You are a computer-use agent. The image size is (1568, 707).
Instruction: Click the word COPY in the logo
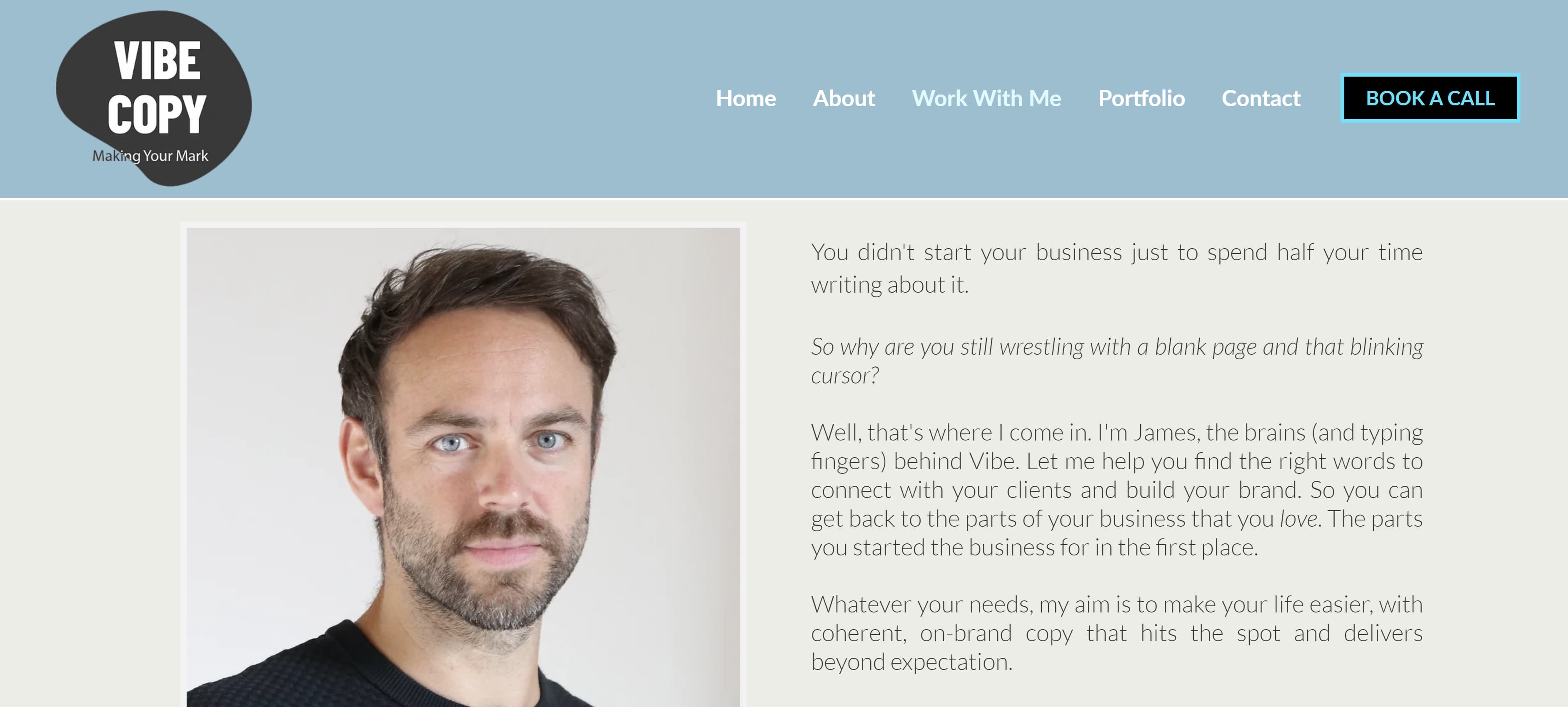(157, 115)
